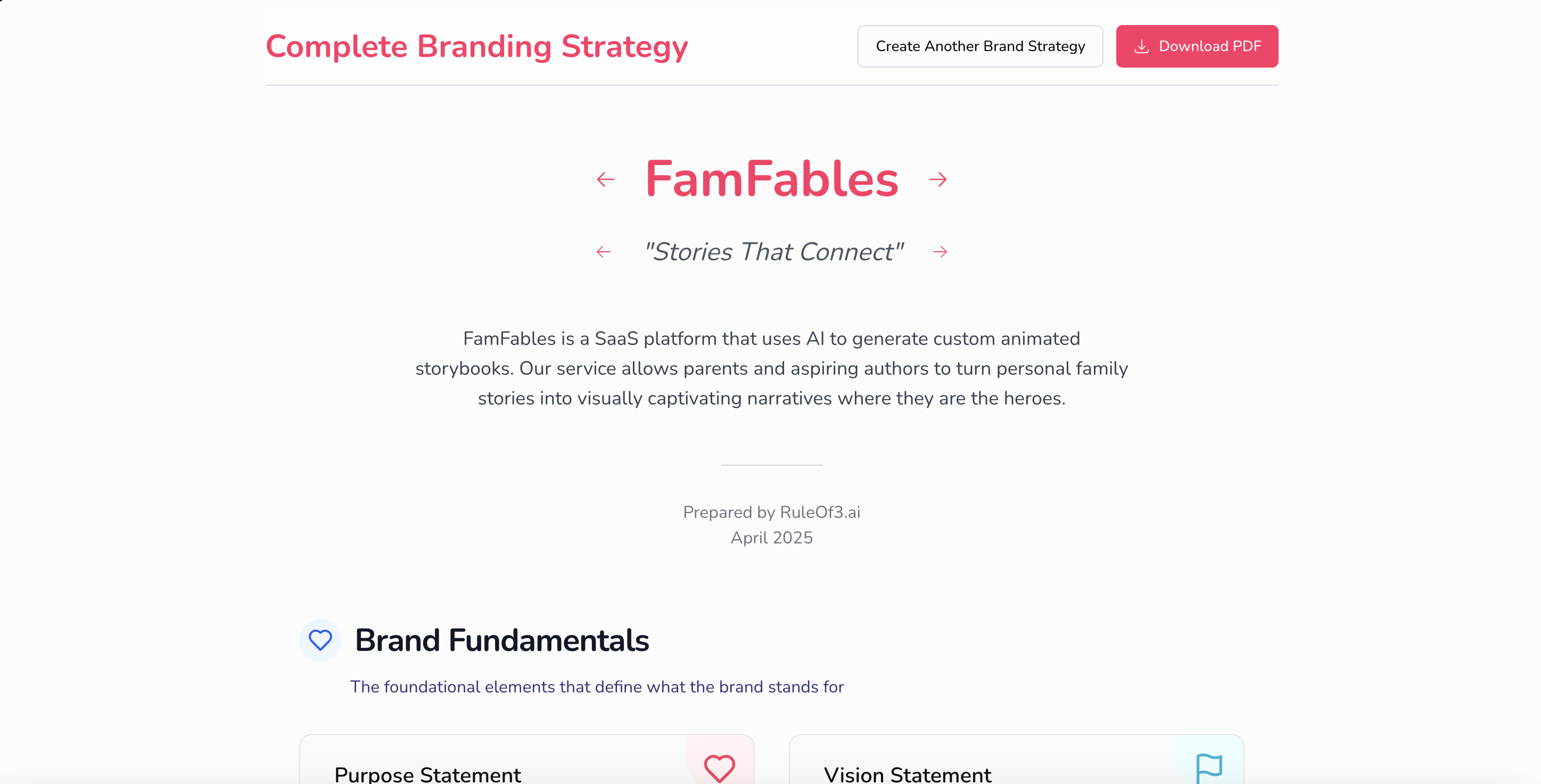Click the right arrow beside FamFables name
This screenshot has width=1541, height=784.
click(x=937, y=179)
